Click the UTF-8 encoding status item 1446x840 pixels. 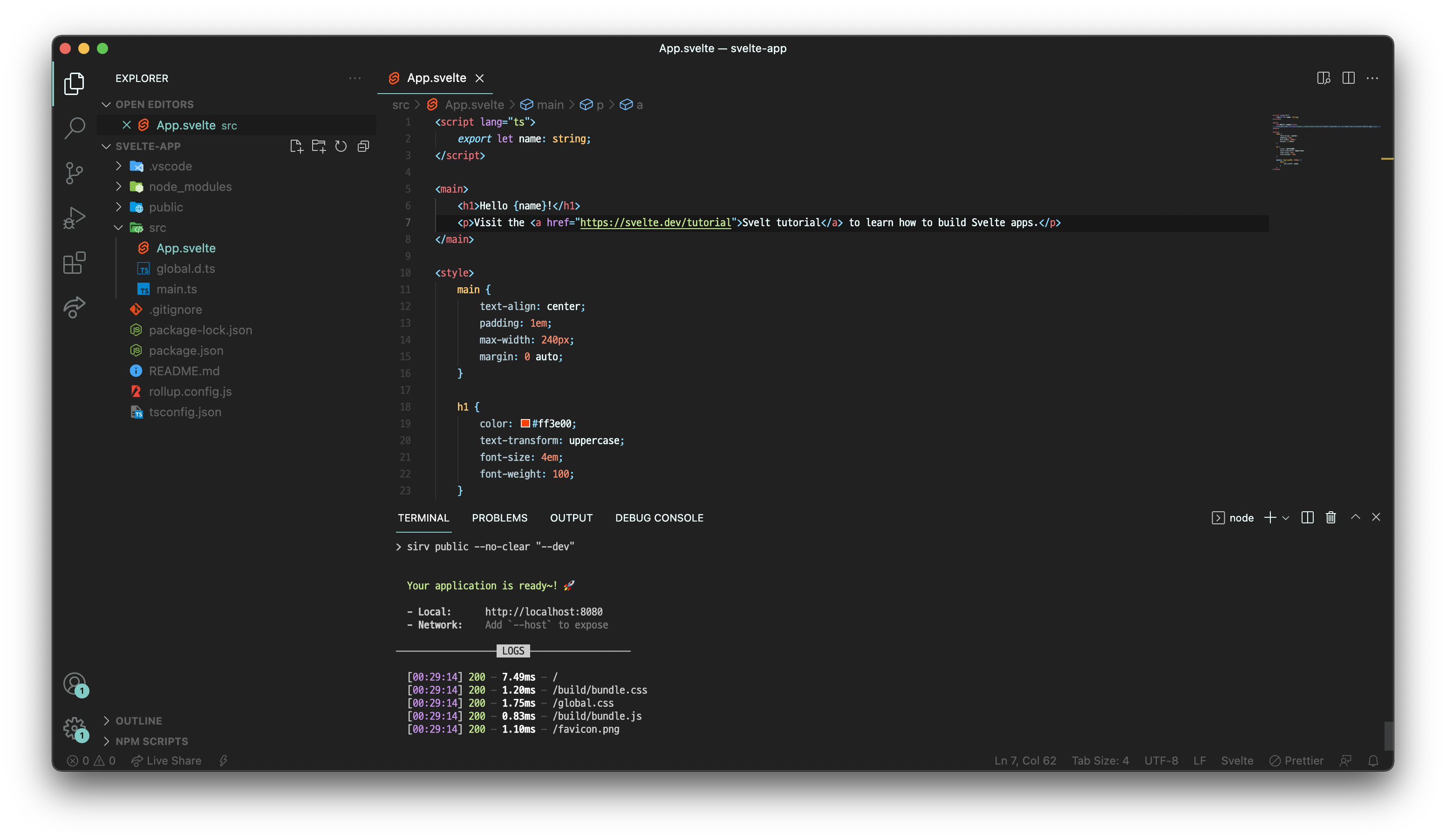pos(1161,761)
